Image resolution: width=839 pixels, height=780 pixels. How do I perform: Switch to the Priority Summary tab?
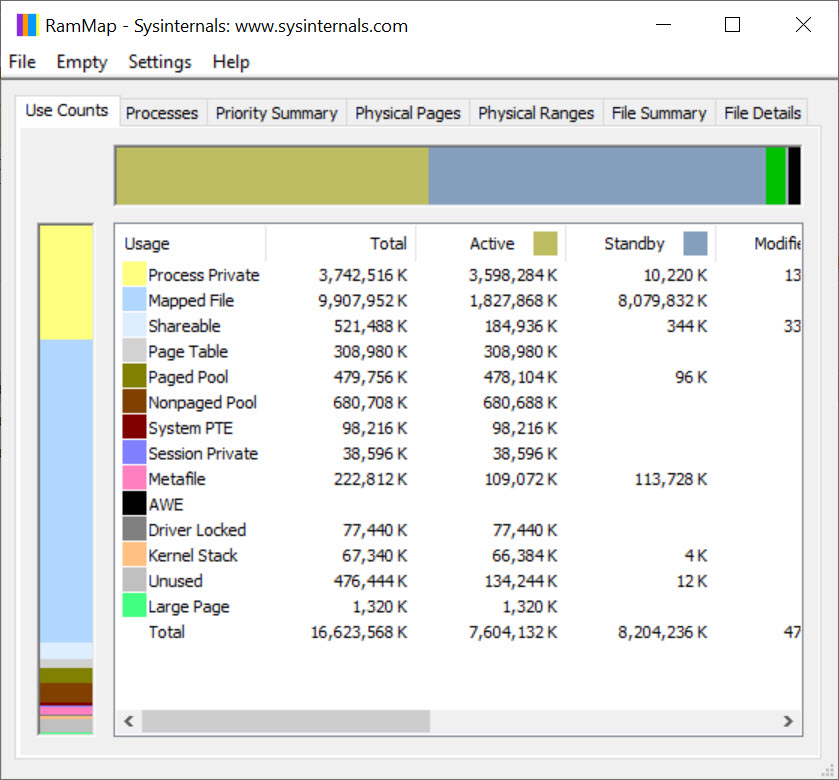pyautogui.click(x=277, y=113)
